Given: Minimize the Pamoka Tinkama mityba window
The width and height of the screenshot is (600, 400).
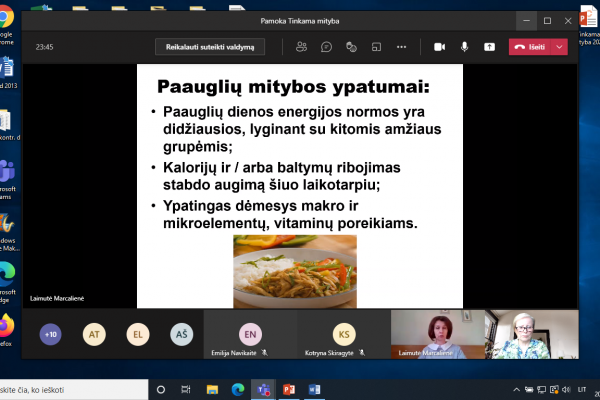Looking at the screenshot, I should click(527, 21).
